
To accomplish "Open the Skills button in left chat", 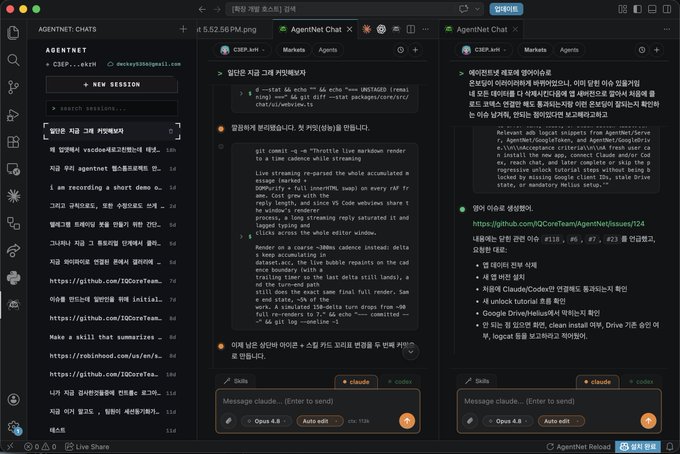I will pos(235,381).
